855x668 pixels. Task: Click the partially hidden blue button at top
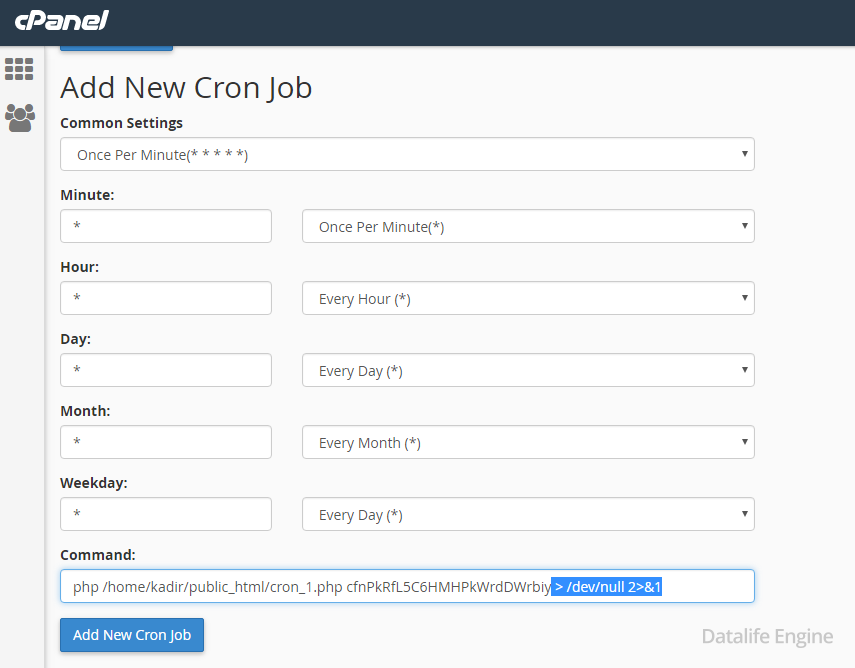[x=116, y=49]
